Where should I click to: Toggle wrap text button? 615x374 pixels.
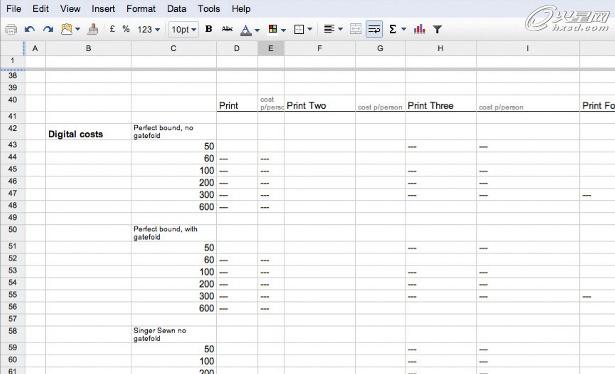coord(374,29)
